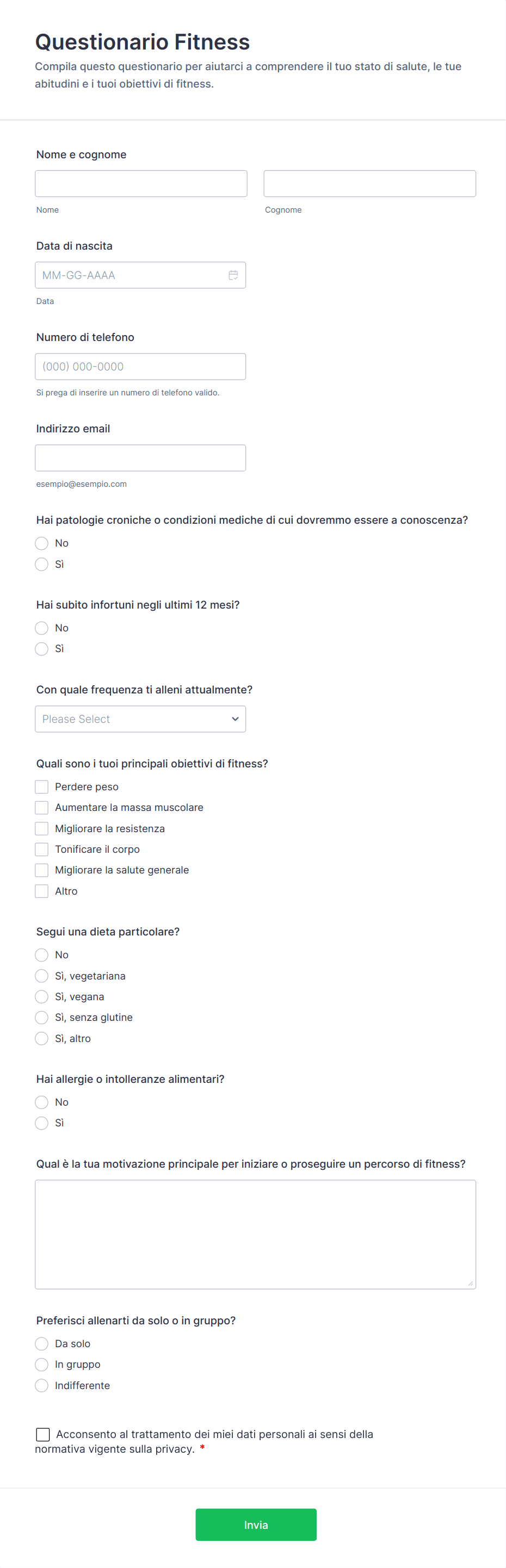Expand the training frequency dropdown
Viewport: 506px width, 1568px height.
[x=140, y=719]
